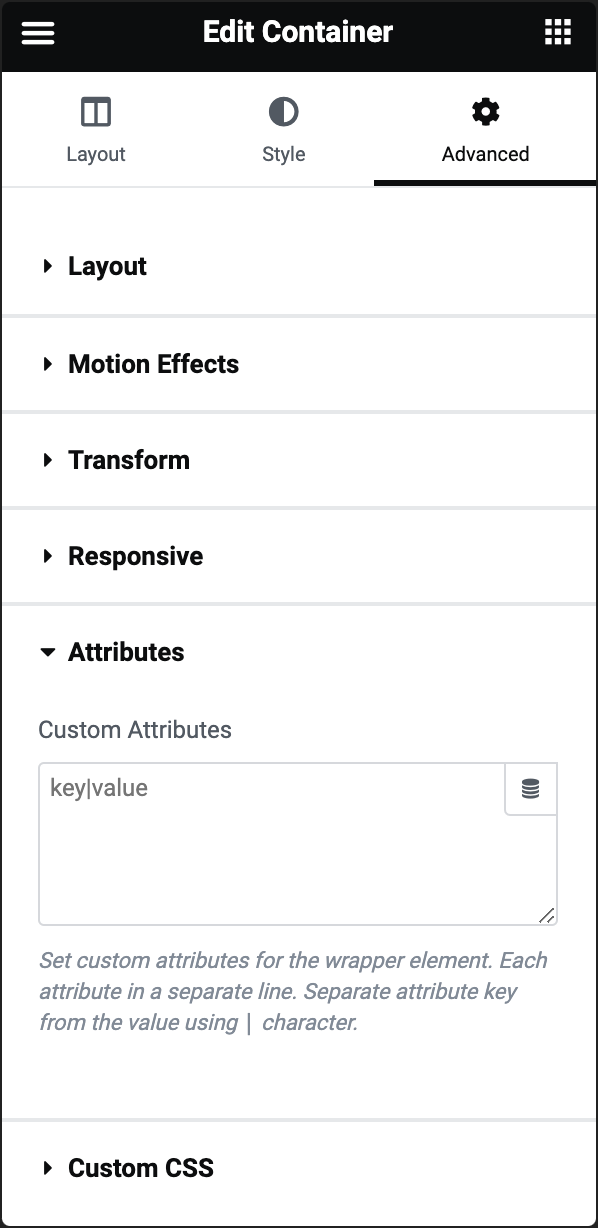
Task: Switch to the Style tab label
Action: click(284, 154)
